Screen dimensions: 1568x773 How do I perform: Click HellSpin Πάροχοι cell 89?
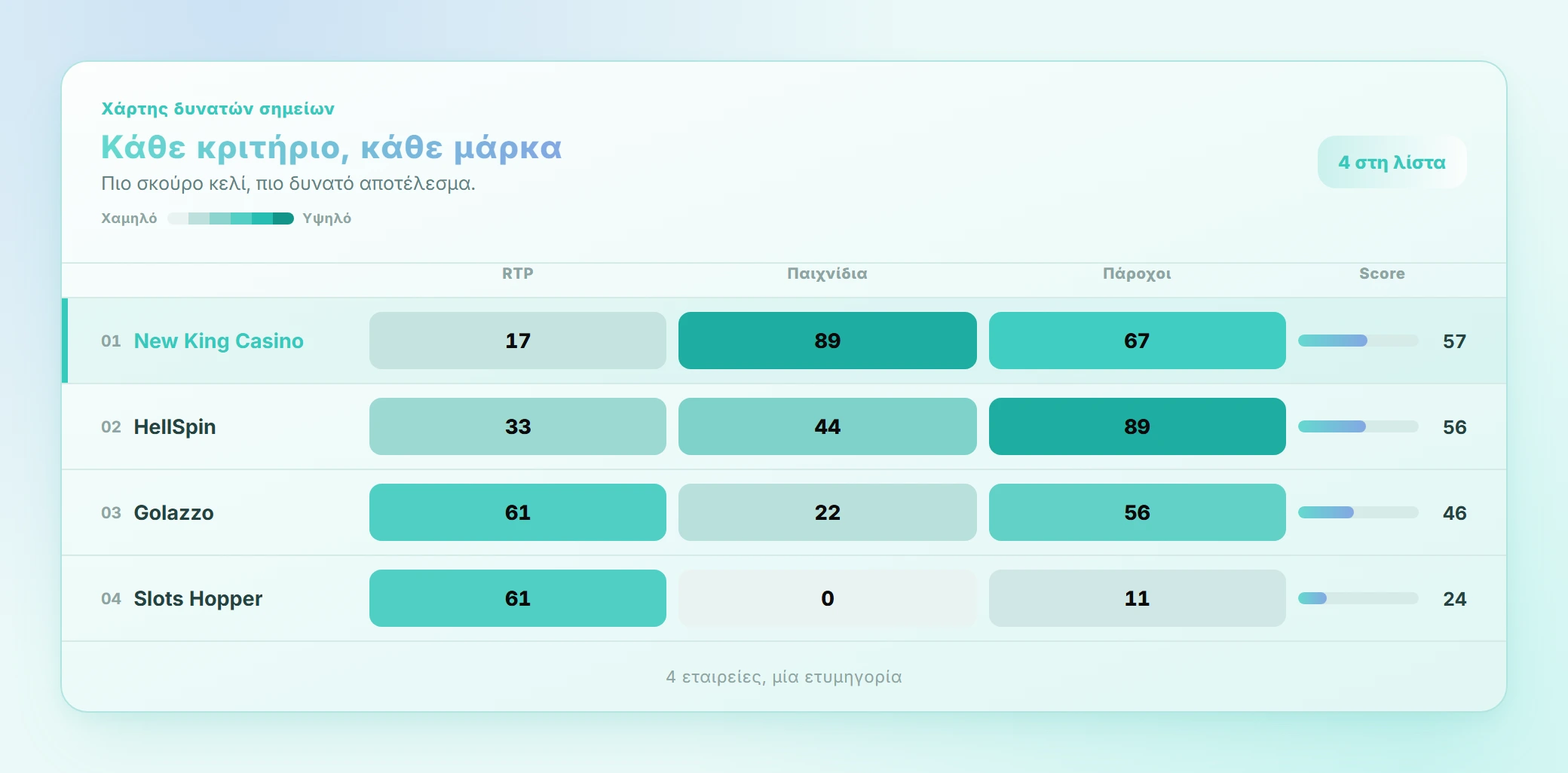point(1138,426)
